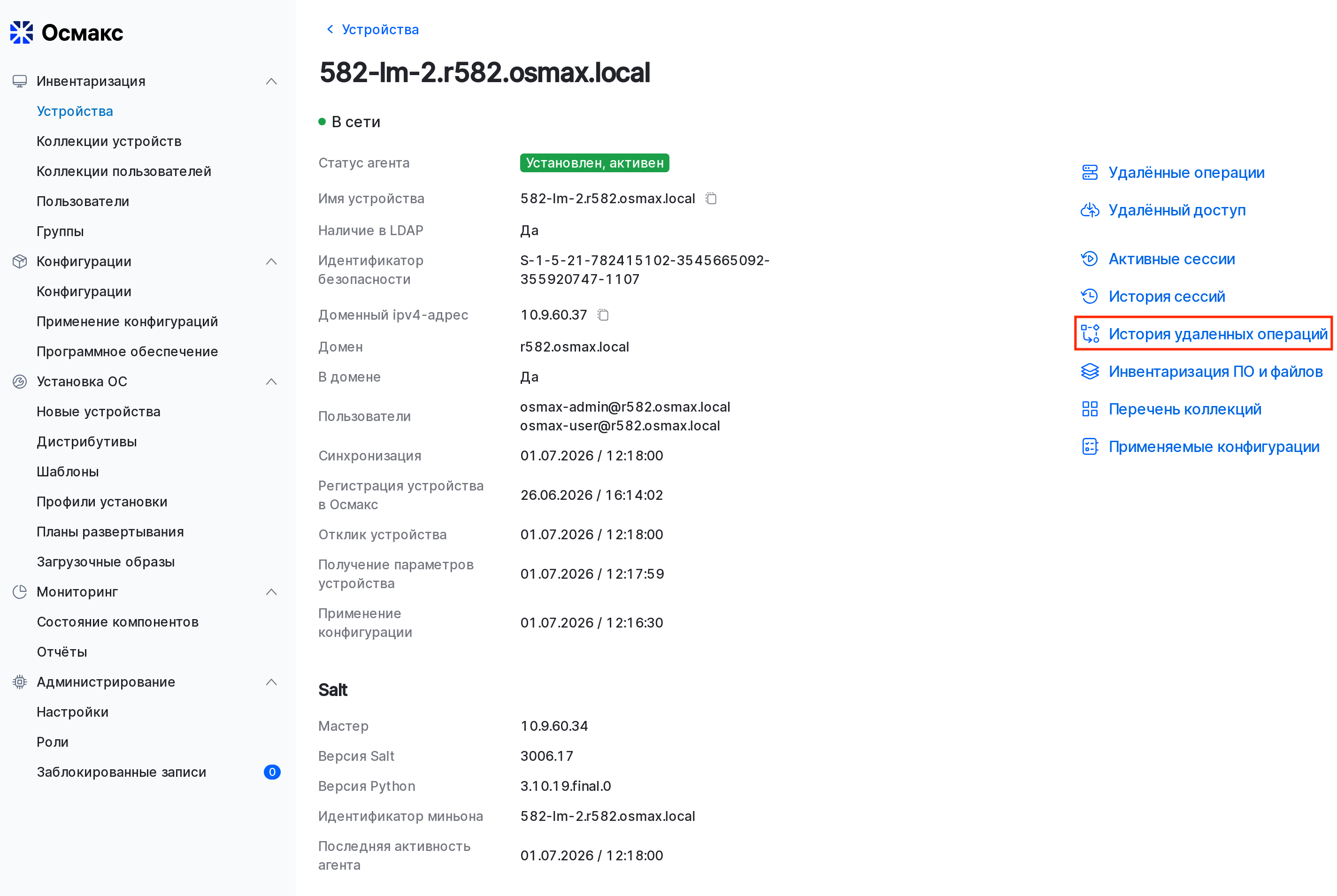Screen dimensions: 1337x896
Task: Copy the IPv4 address 10.9.60.37 icon
Action: point(603,315)
